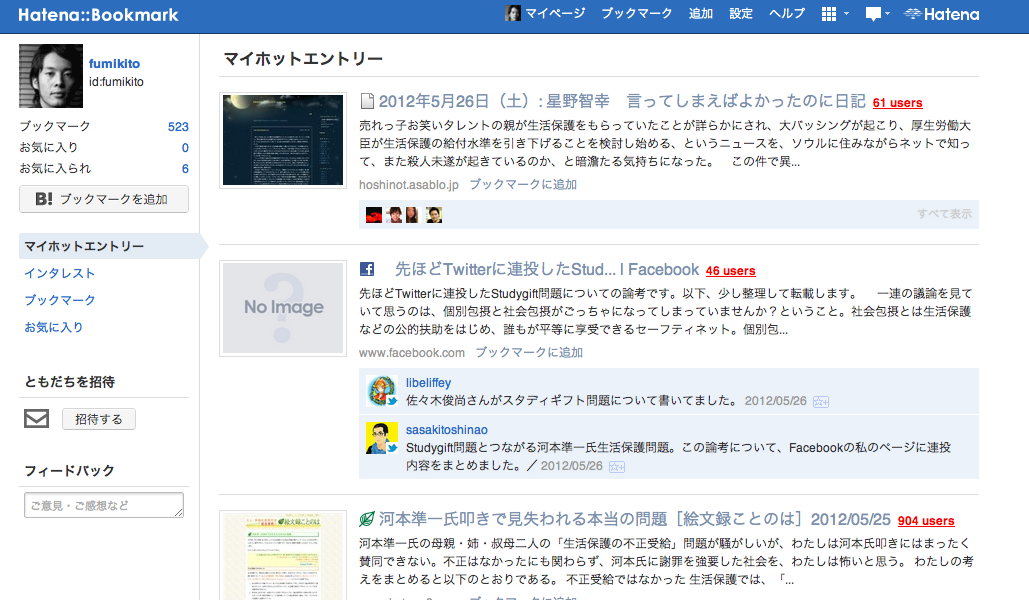1029x600 pixels.
Task: Expand bookmark users with すべて表示
Action: pos(944,214)
